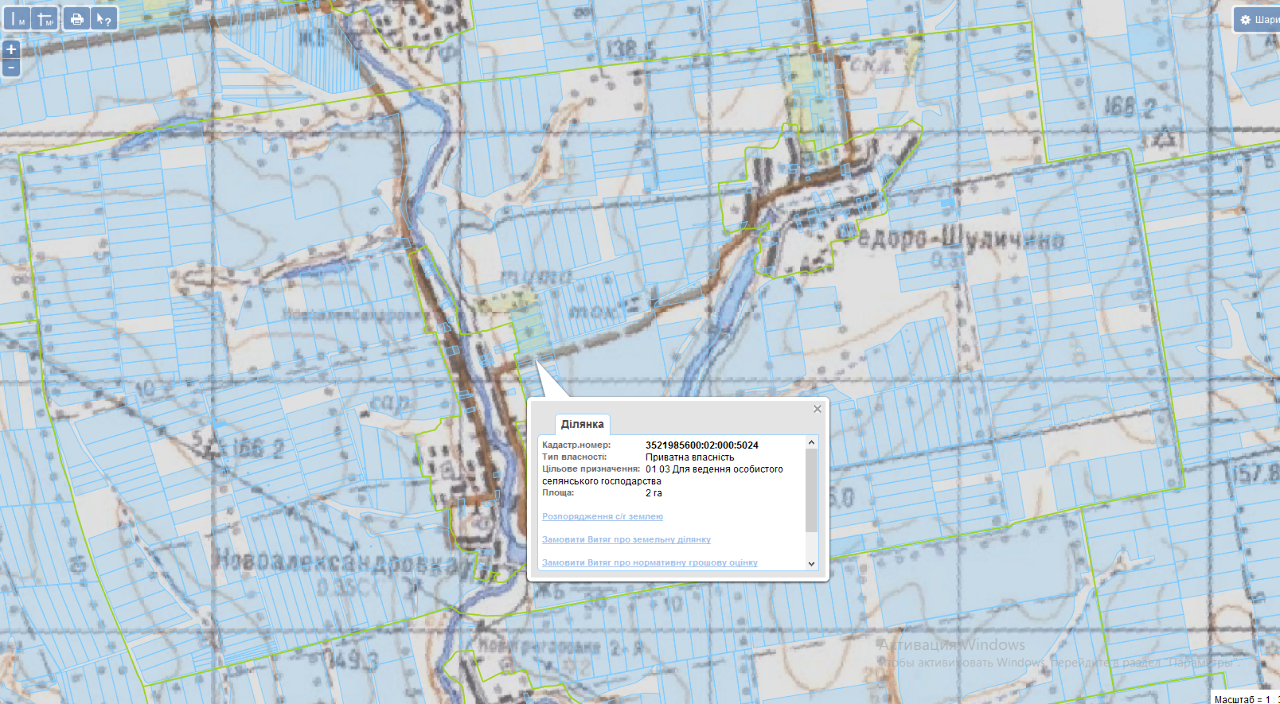
Task: Zoom in with the plus button
Action: click(x=11, y=49)
